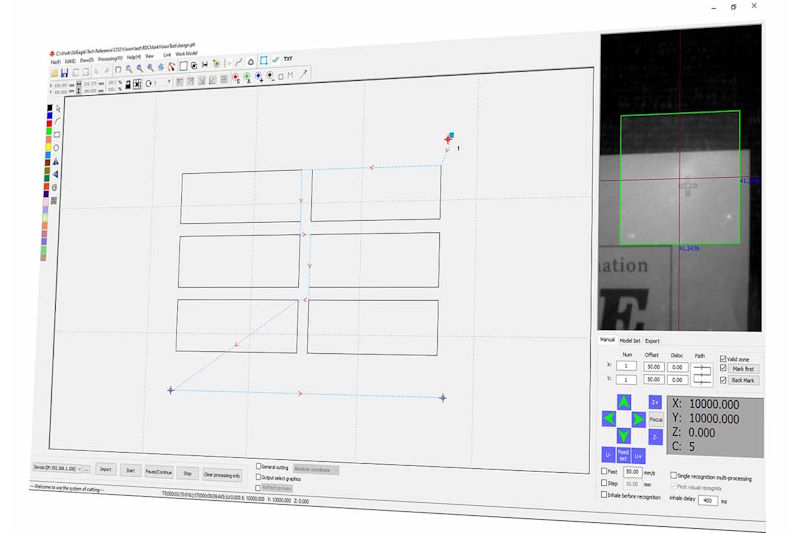Open the Processing menu
The image size is (800, 533).
click(111, 60)
